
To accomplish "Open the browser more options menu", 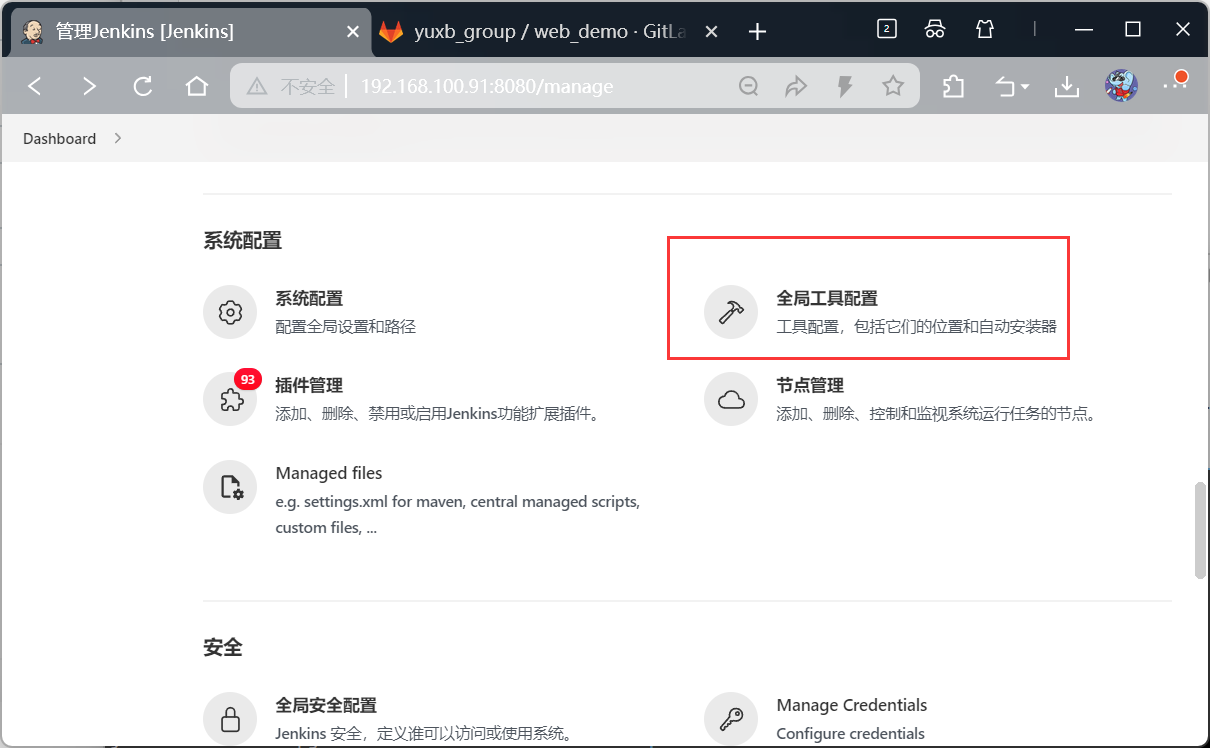I will tap(1174, 84).
